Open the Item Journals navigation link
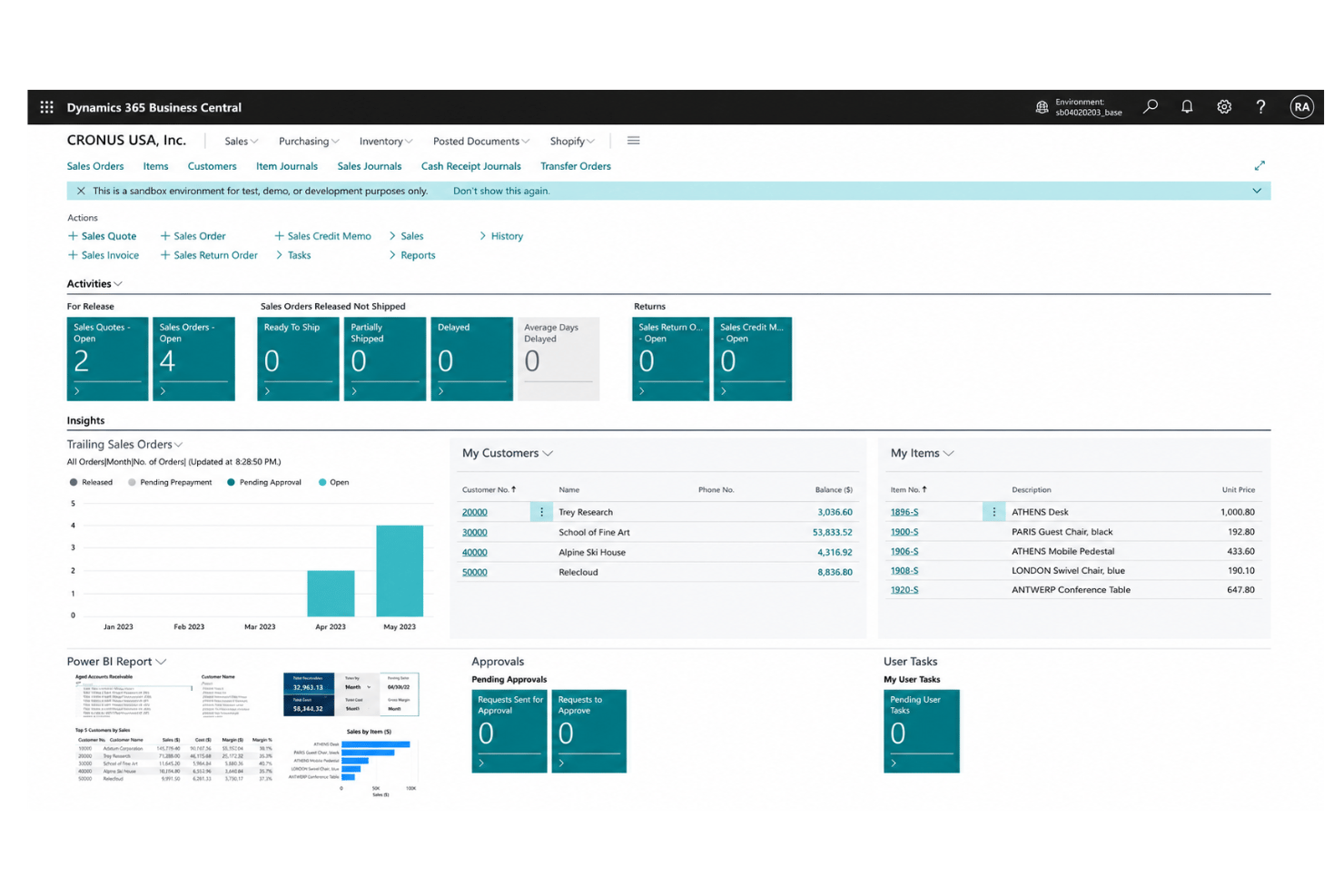This screenshot has height=896, width=1344. [x=287, y=166]
